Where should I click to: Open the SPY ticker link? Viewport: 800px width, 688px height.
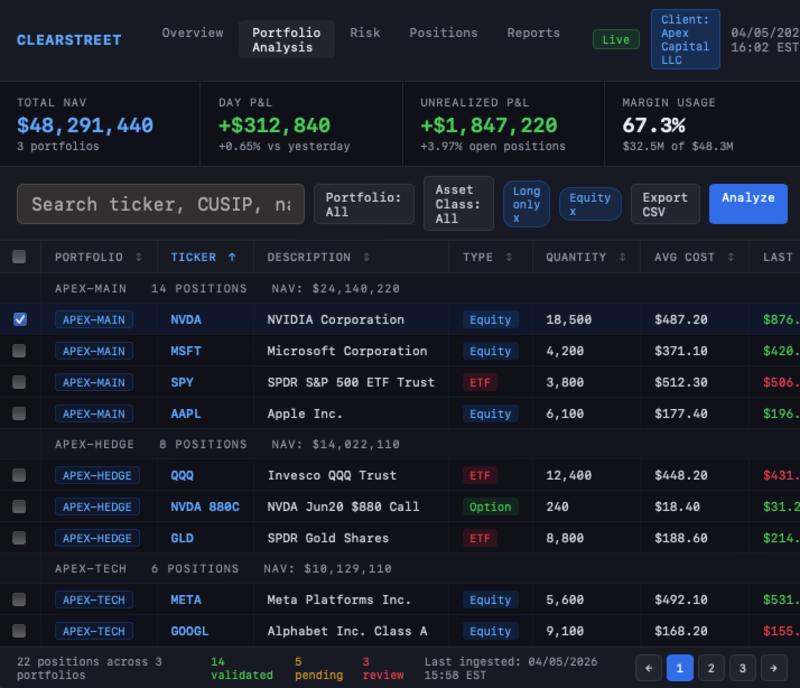coord(182,382)
